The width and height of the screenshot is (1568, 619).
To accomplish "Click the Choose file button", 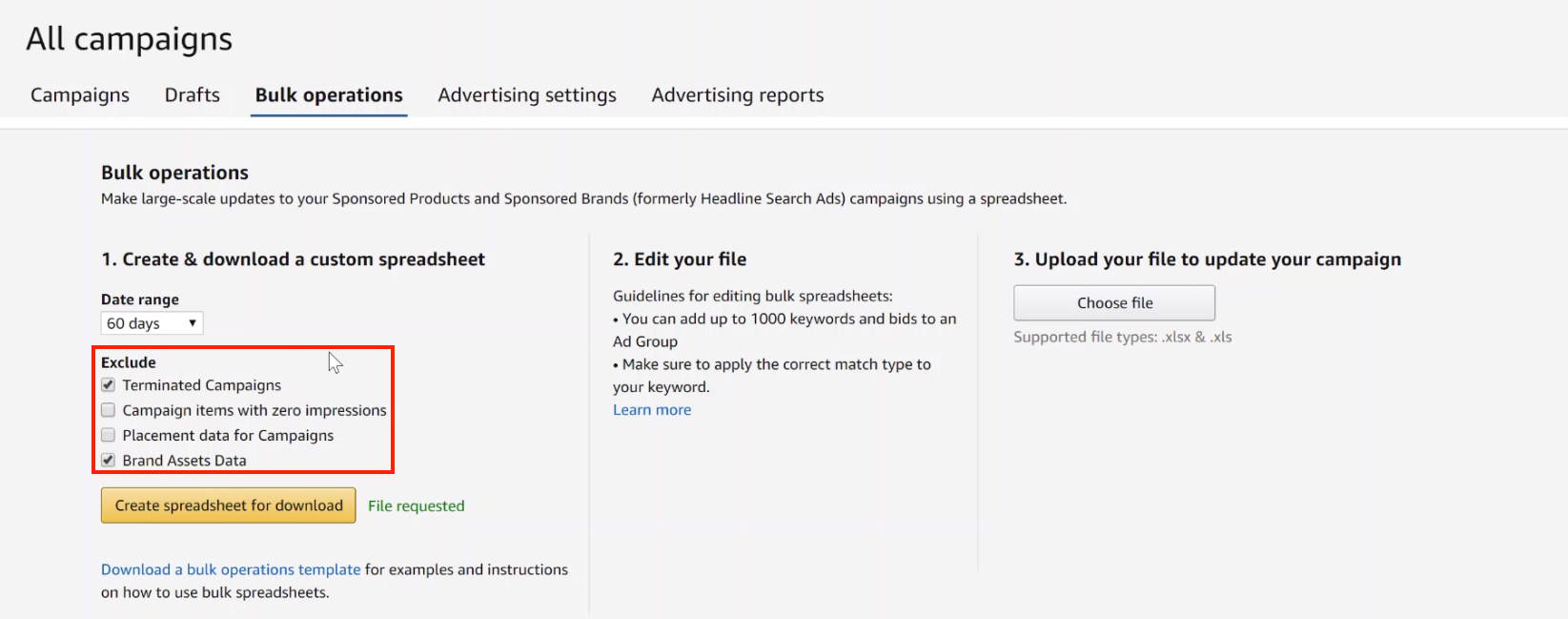I will [1114, 302].
